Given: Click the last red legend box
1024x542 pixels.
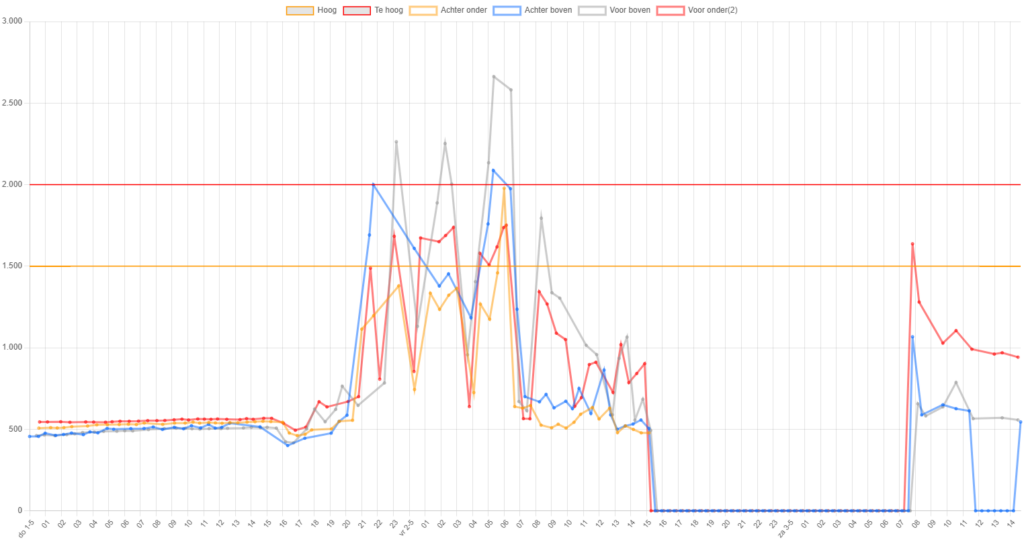Looking at the screenshot, I should [671, 10].
